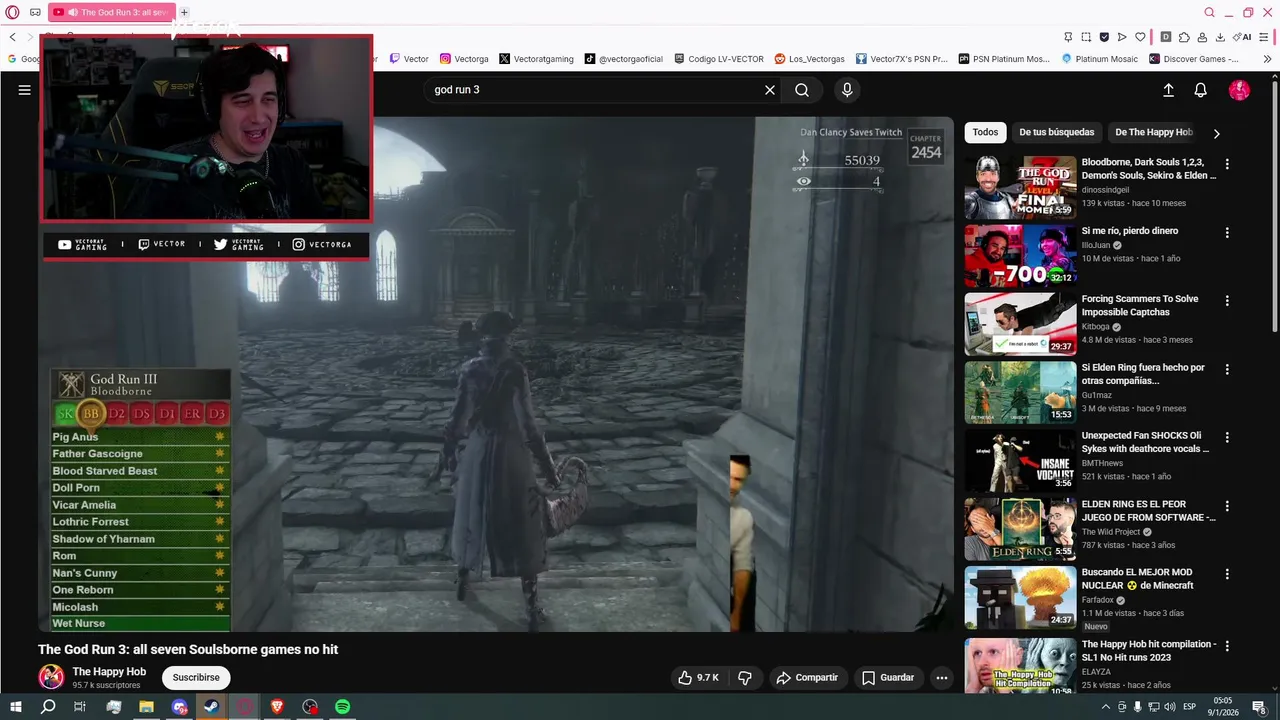
Task: Show more filter chips with right chevron
Action: [1216, 133]
